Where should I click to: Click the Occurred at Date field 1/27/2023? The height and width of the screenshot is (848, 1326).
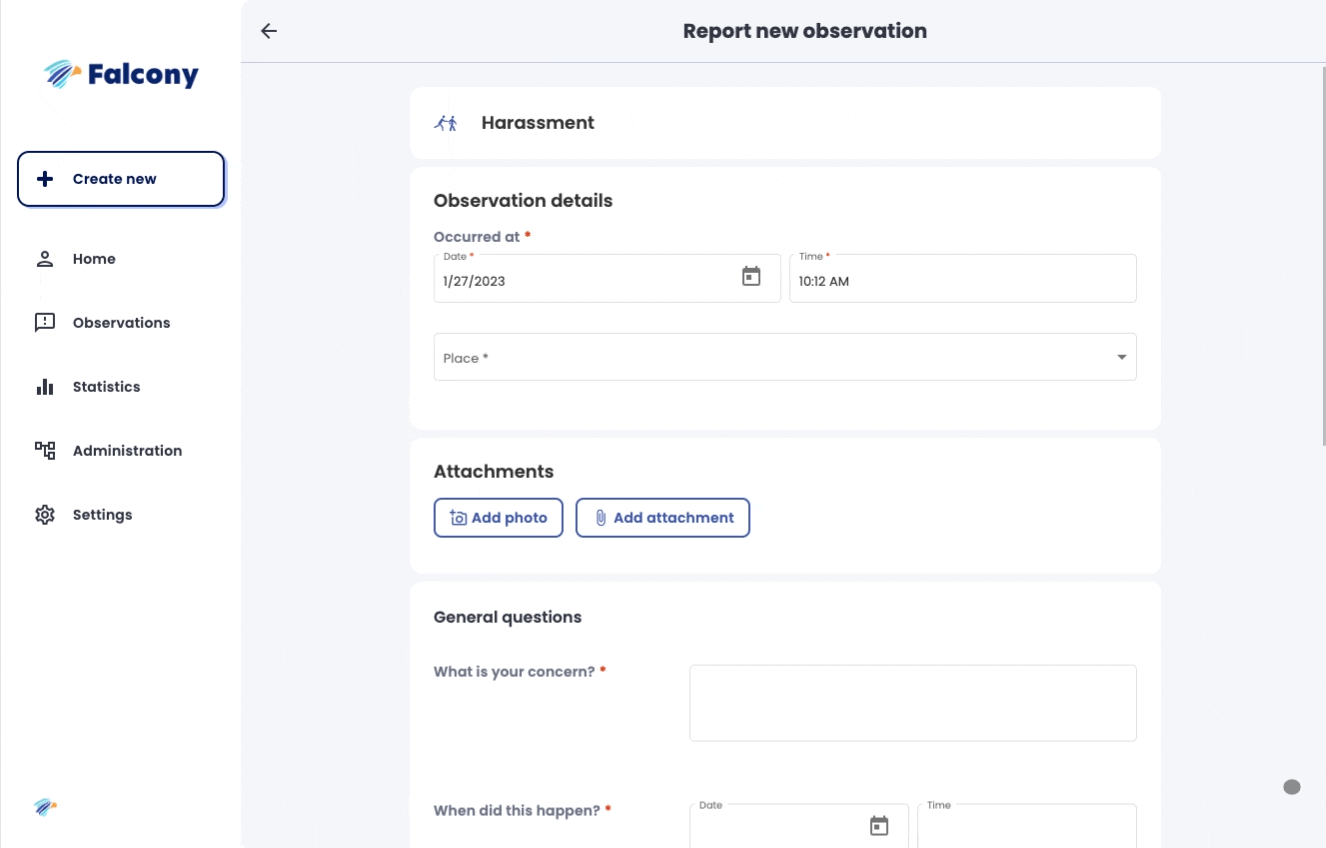[607, 278]
